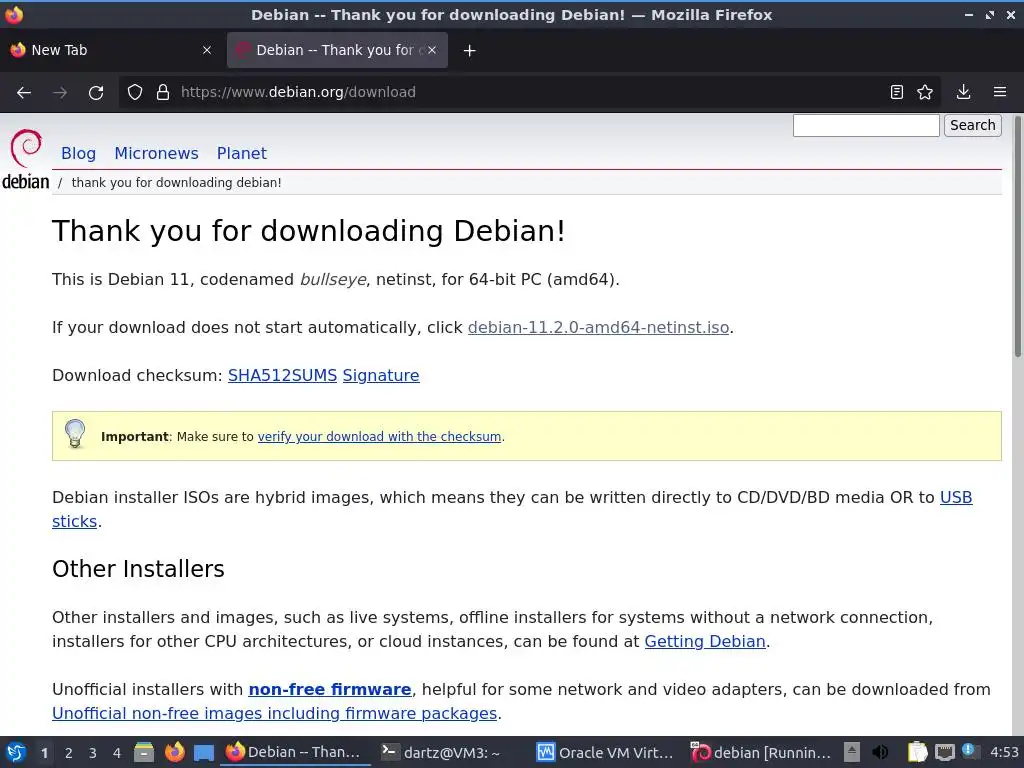Toggle reader view in the address bar
1024x768 pixels.
click(x=897, y=92)
